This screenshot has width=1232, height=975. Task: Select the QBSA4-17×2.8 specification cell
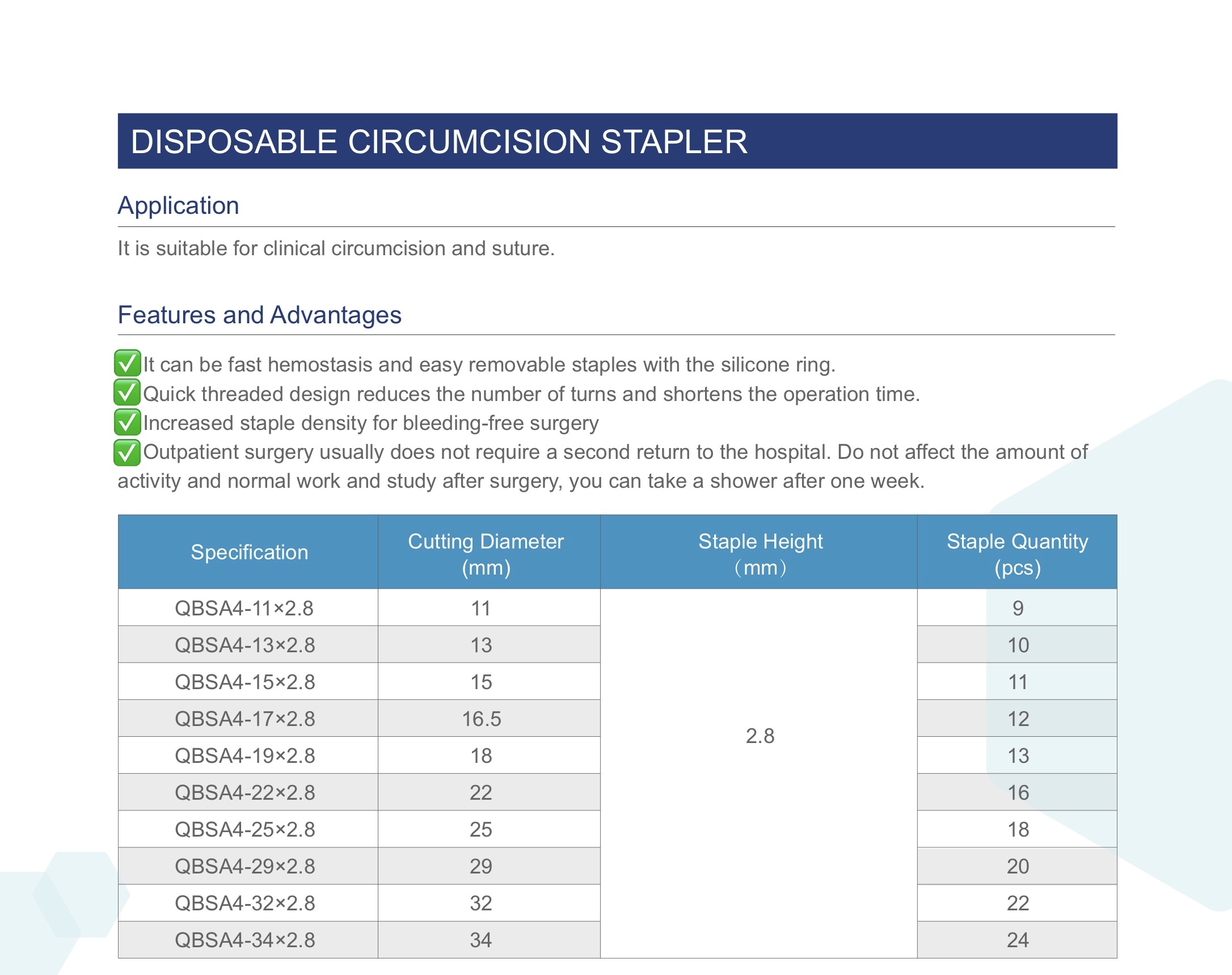click(x=245, y=719)
